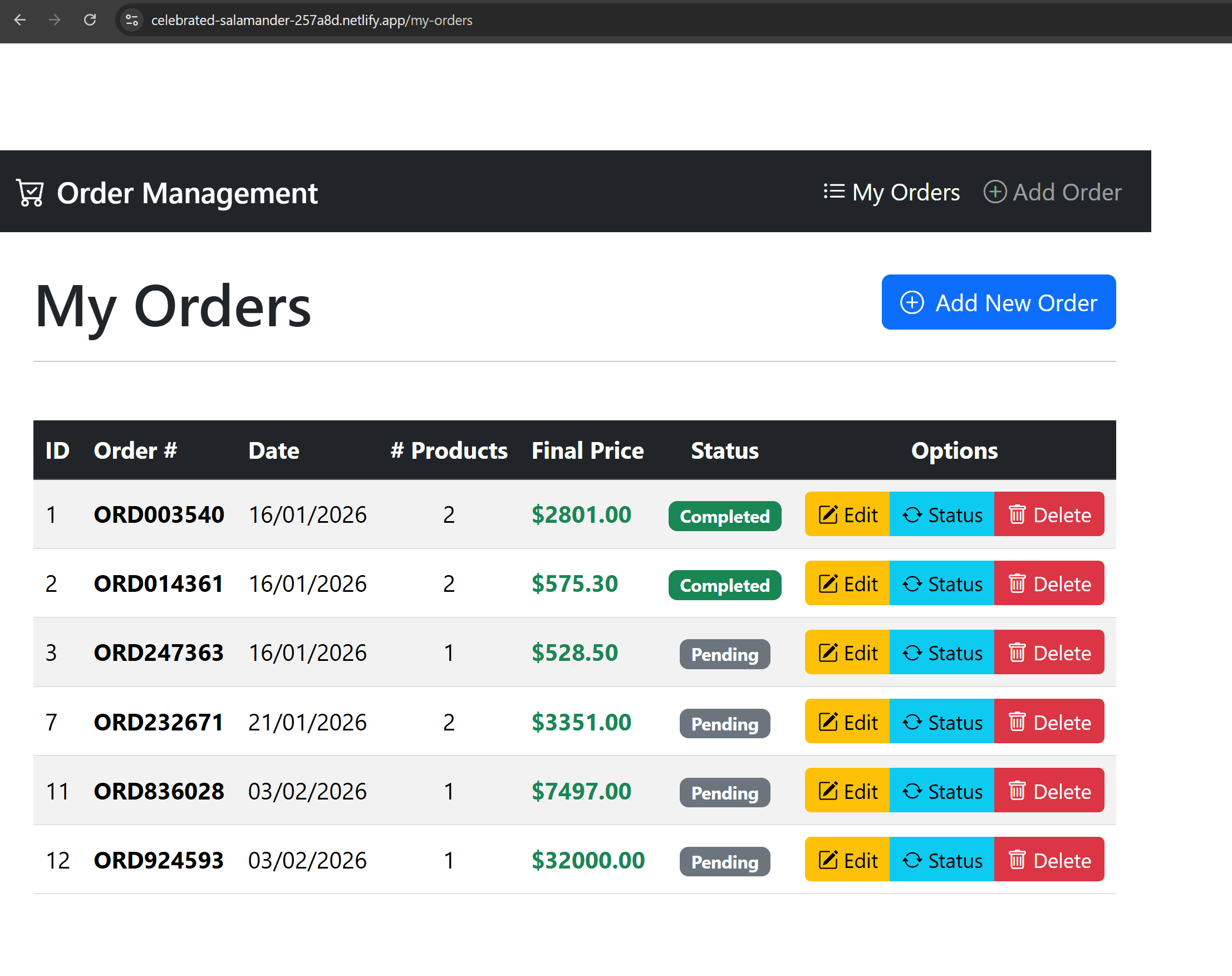Click the Completed badge for ORD003540
1232x976 pixels.
coord(725,516)
